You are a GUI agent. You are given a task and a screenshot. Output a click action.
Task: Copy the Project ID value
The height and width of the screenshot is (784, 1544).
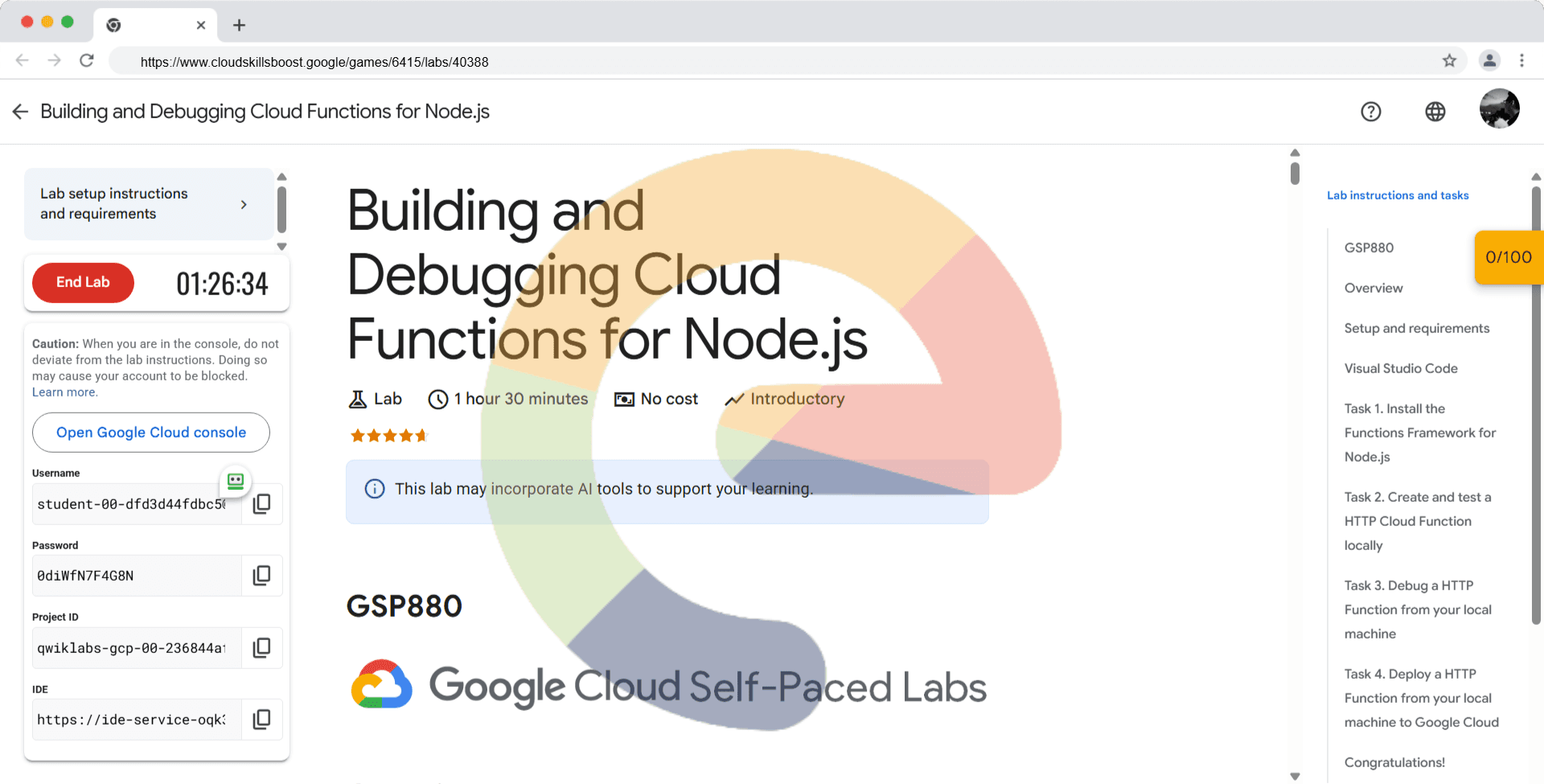262,648
